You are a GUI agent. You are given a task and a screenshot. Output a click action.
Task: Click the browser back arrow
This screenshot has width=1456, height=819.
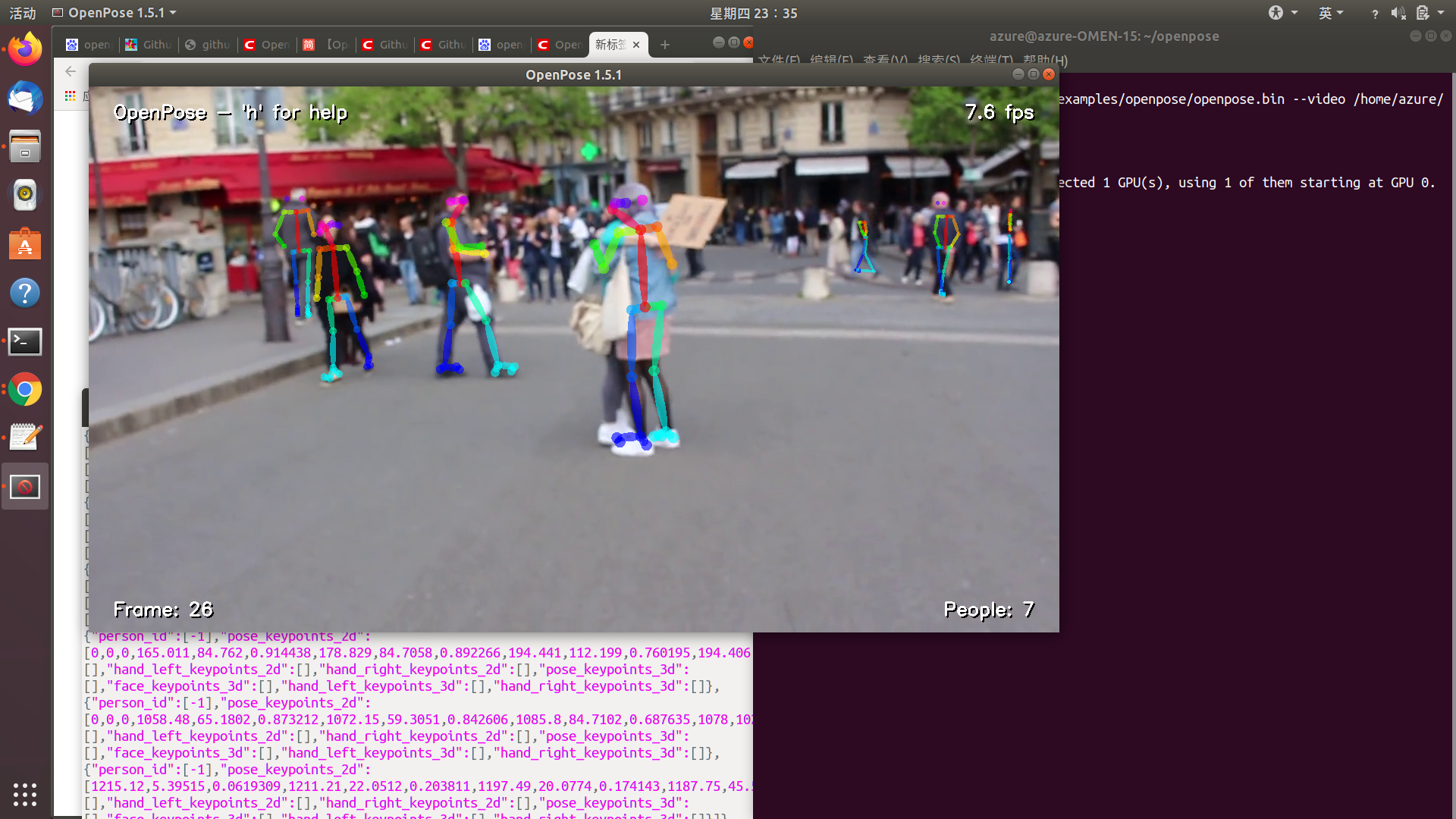71,71
